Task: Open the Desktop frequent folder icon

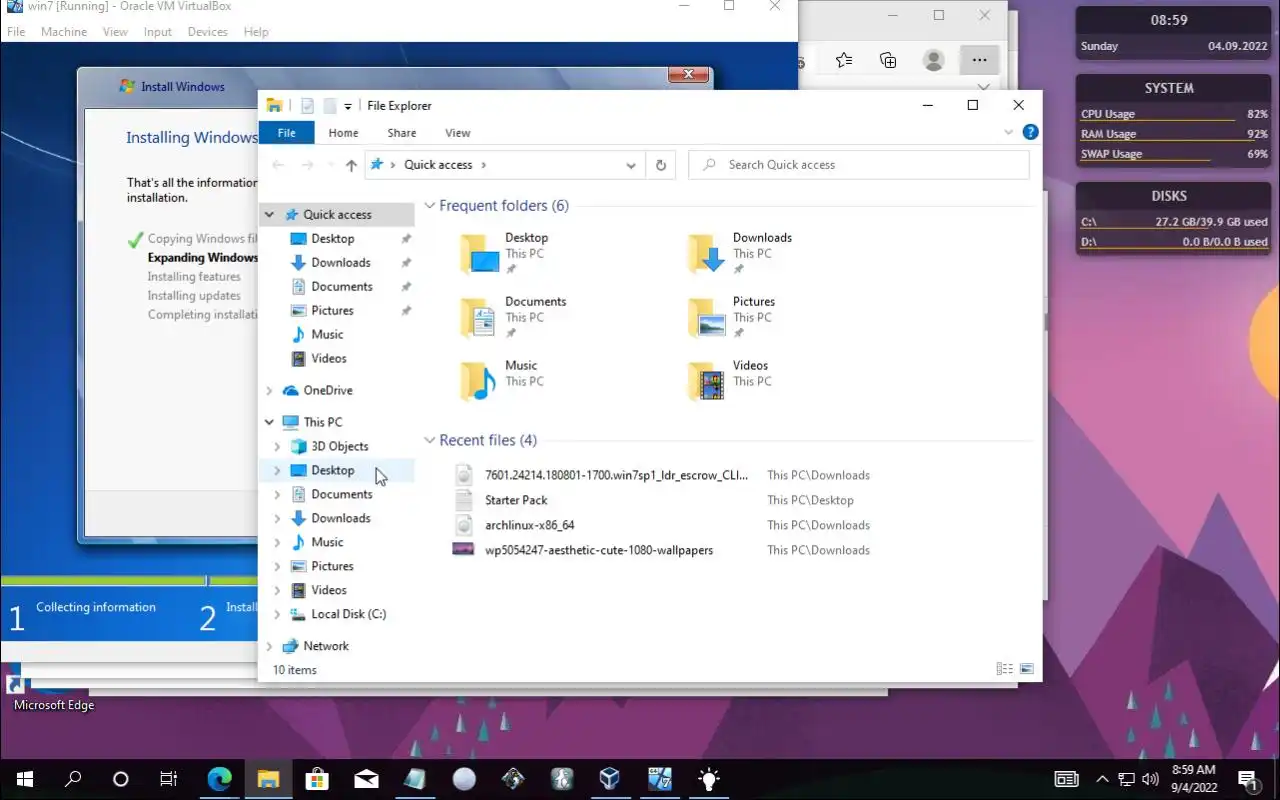Action: coord(479,254)
